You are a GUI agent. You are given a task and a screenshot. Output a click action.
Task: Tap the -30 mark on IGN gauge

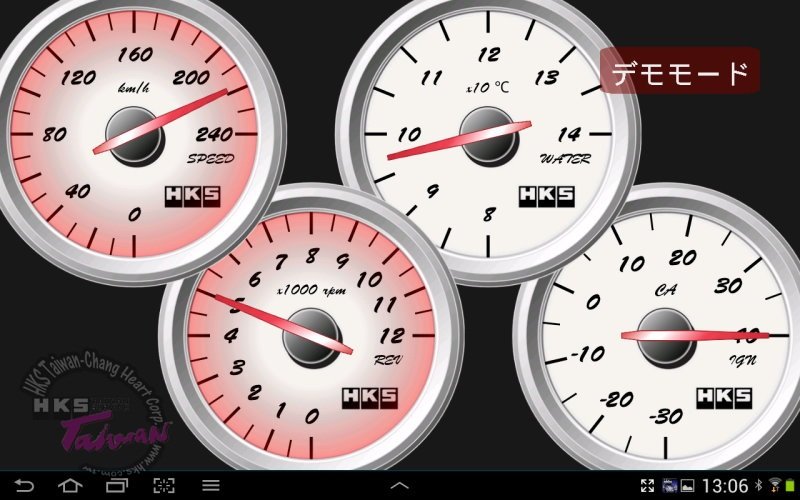tap(666, 417)
